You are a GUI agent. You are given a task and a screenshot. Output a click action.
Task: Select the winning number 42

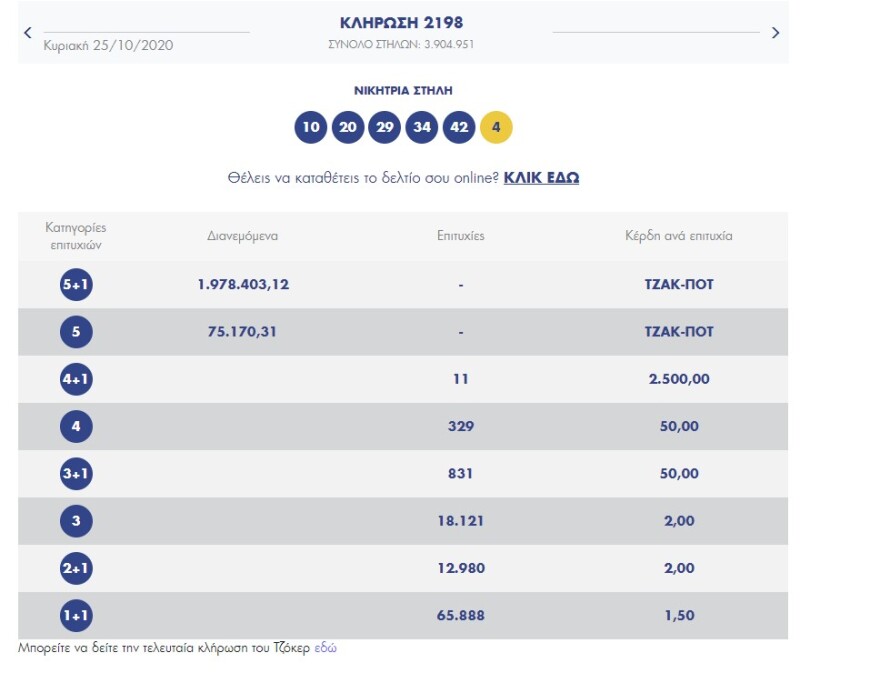(457, 127)
